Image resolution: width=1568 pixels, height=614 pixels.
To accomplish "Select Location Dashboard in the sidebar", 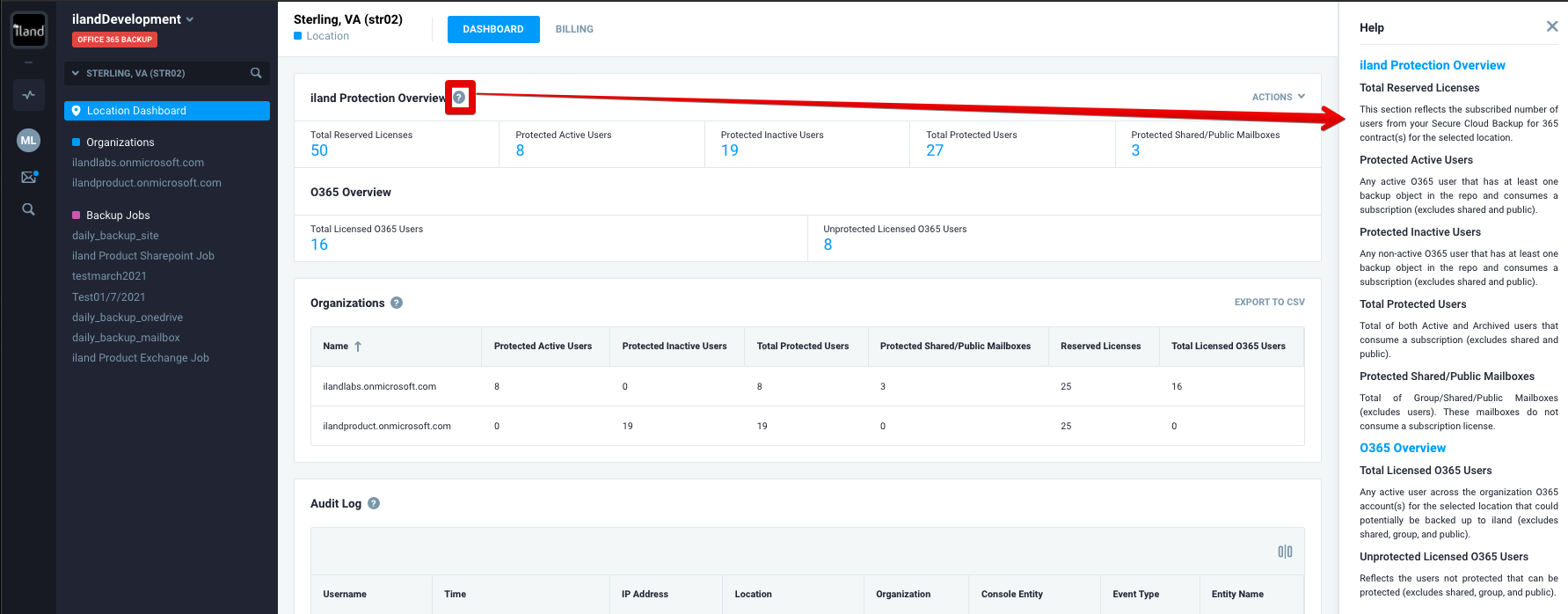I will 167,111.
